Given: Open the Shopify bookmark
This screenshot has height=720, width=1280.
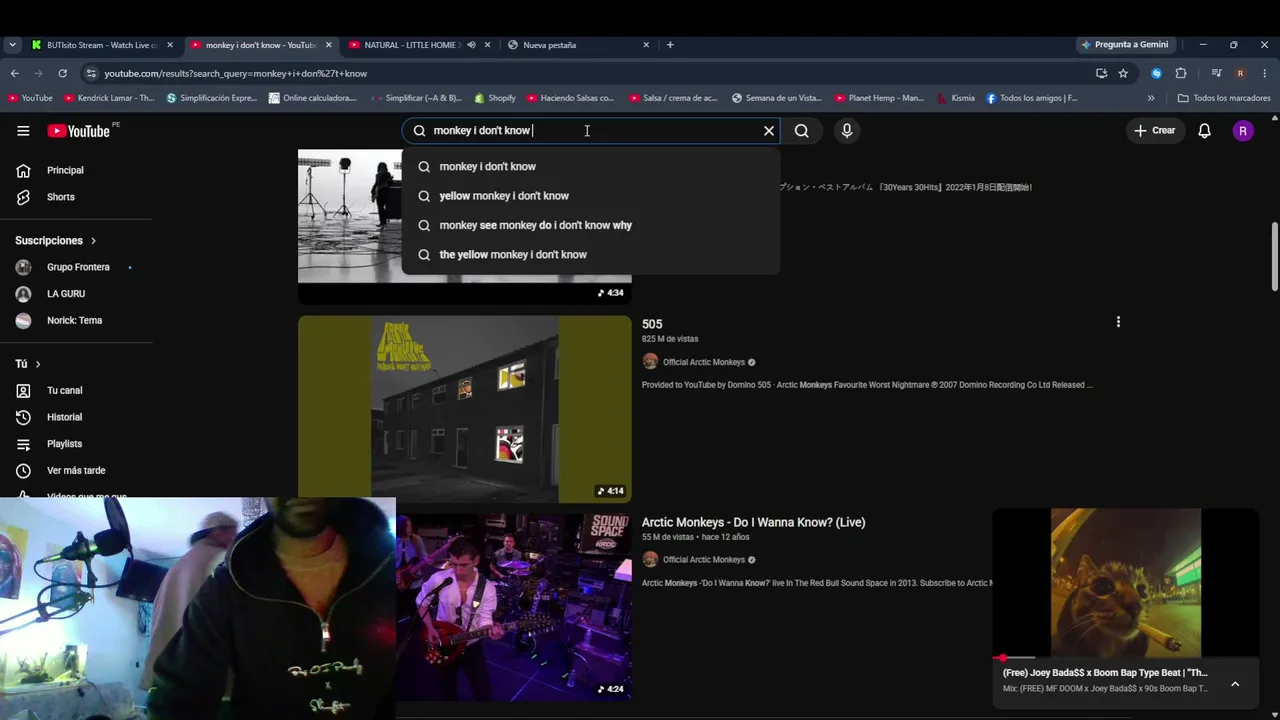Looking at the screenshot, I should click(495, 98).
